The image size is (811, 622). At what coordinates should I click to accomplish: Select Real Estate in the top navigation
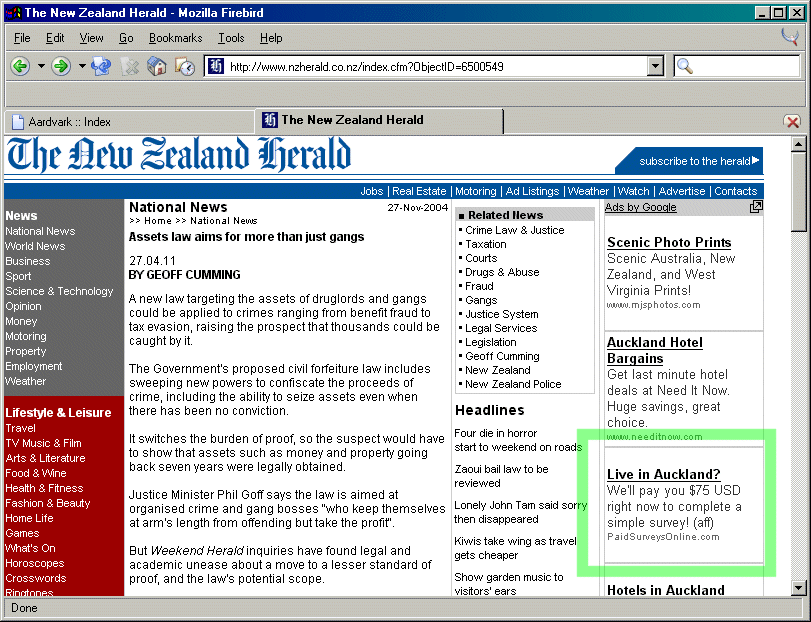[x=418, y=191]
